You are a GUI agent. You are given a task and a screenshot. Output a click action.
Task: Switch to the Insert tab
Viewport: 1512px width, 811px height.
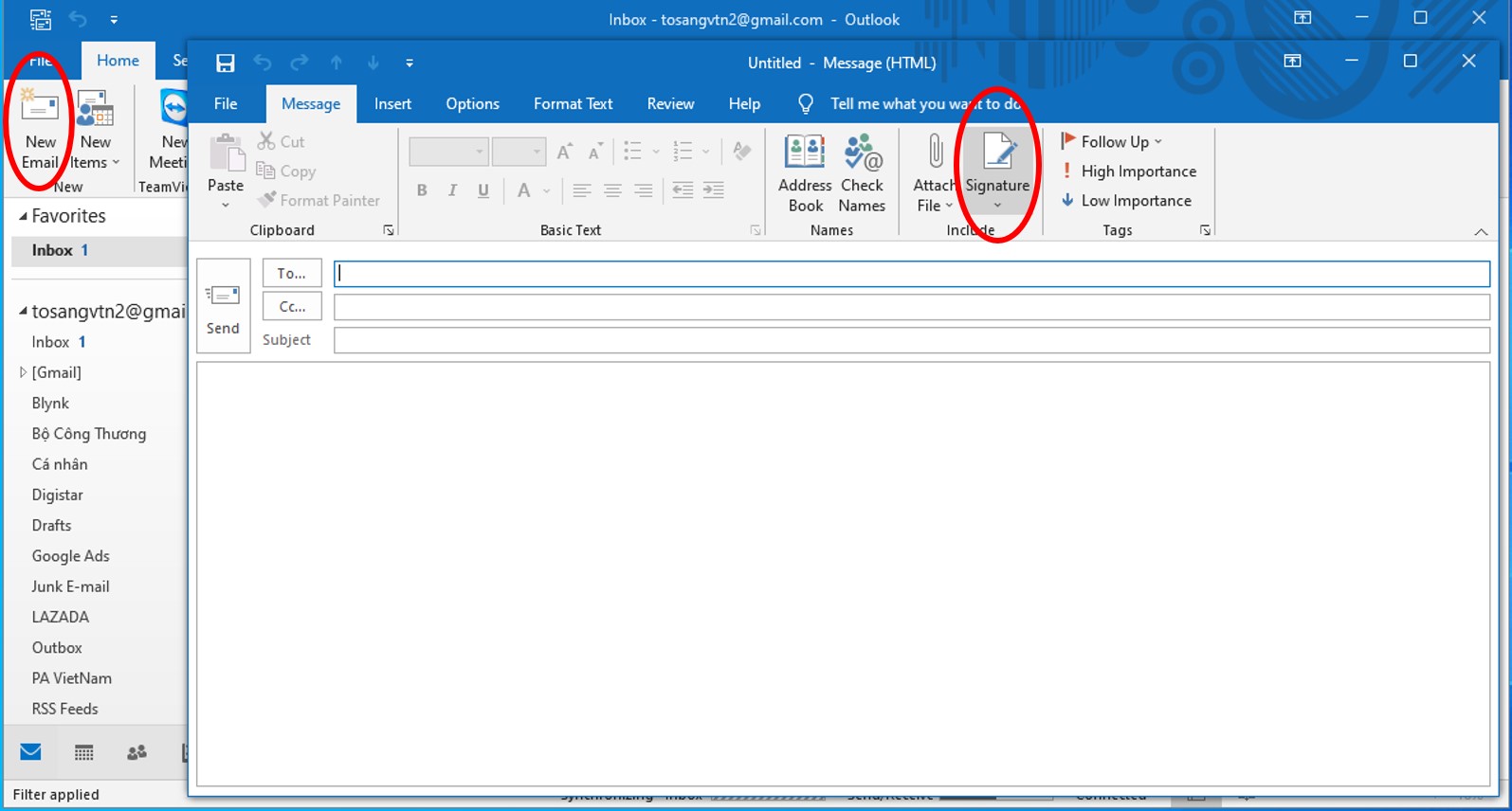click(392, 103)
